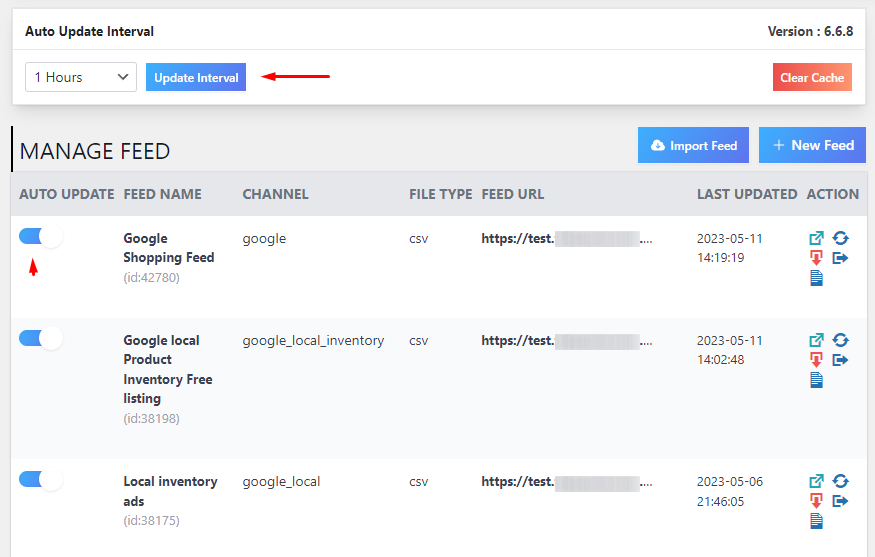
Task: Select the 2023-05-11 14:19:19 timestamp
Action: 729,248
